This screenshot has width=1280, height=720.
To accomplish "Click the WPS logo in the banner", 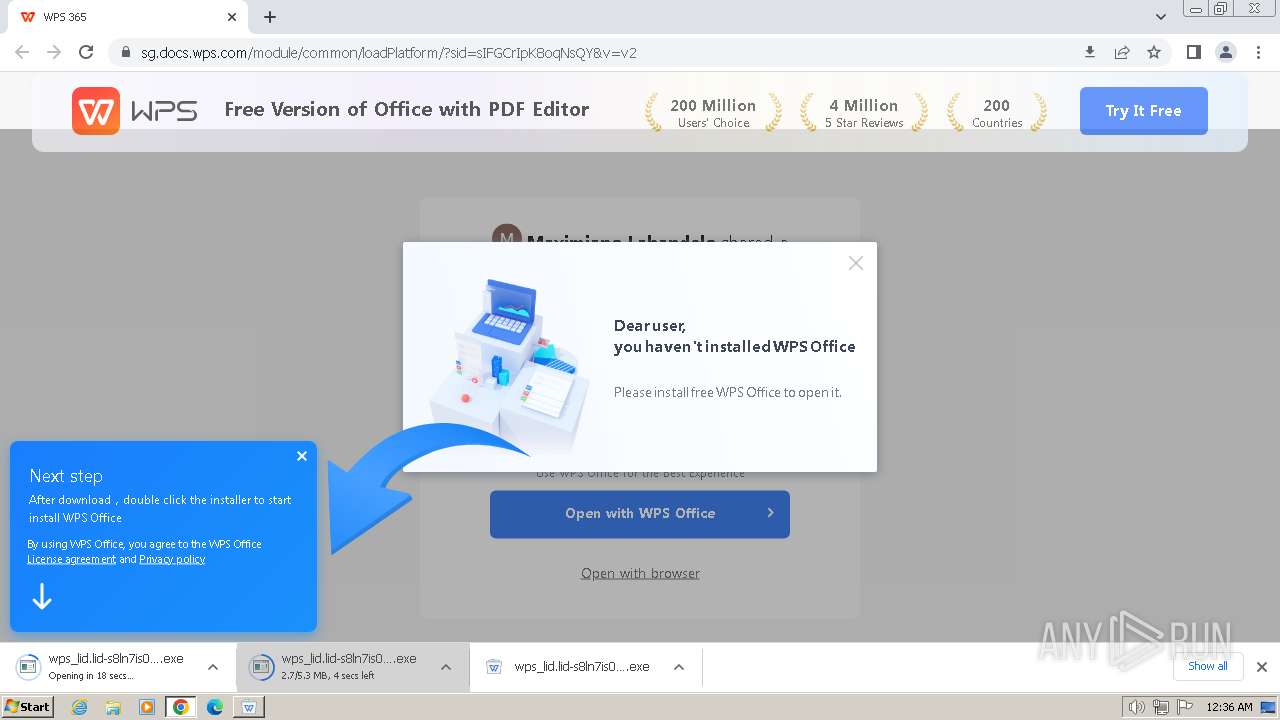I will click(134, 110).
